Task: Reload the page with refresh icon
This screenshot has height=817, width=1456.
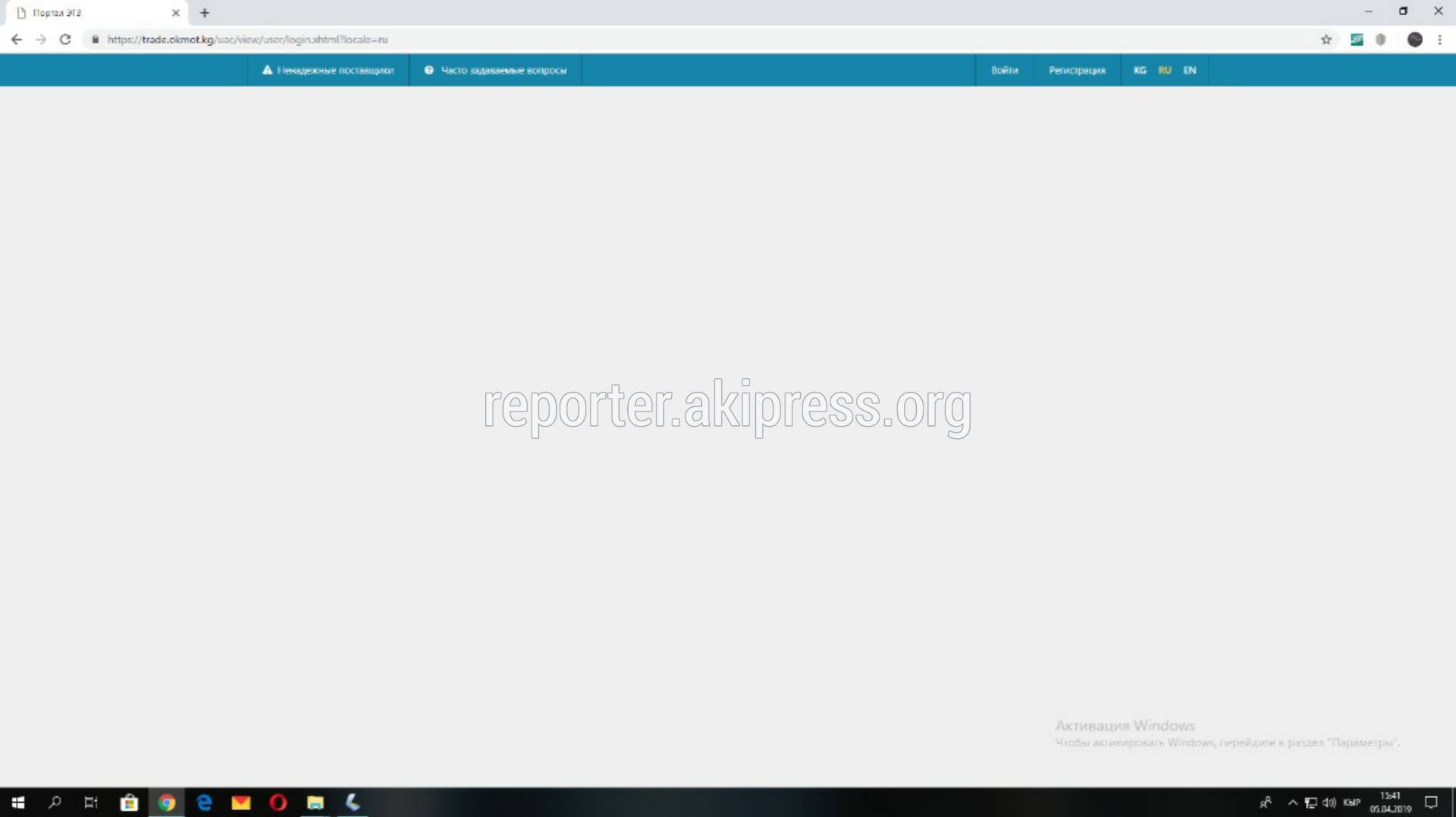Action: [65, 39]
